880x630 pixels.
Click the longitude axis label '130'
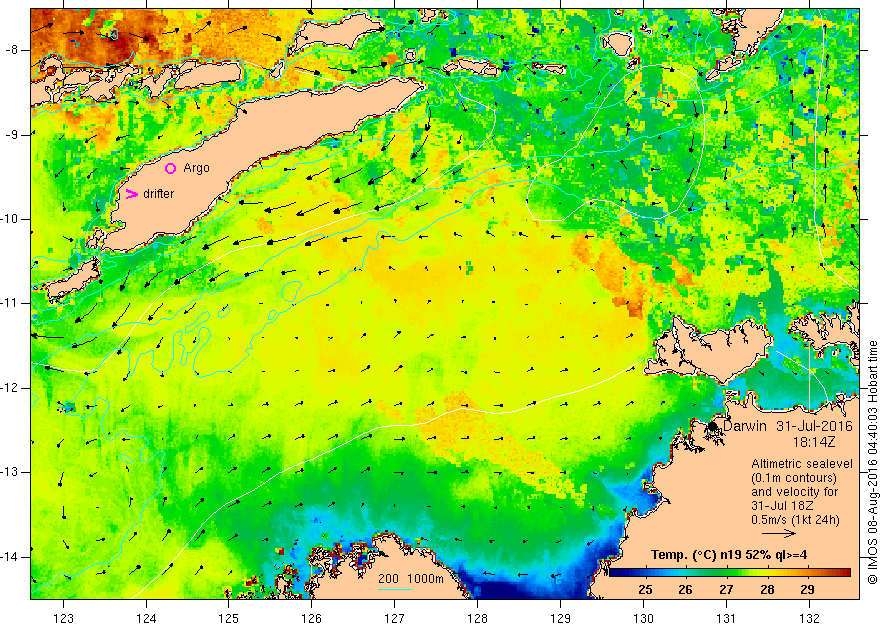[x=644, y=619]
